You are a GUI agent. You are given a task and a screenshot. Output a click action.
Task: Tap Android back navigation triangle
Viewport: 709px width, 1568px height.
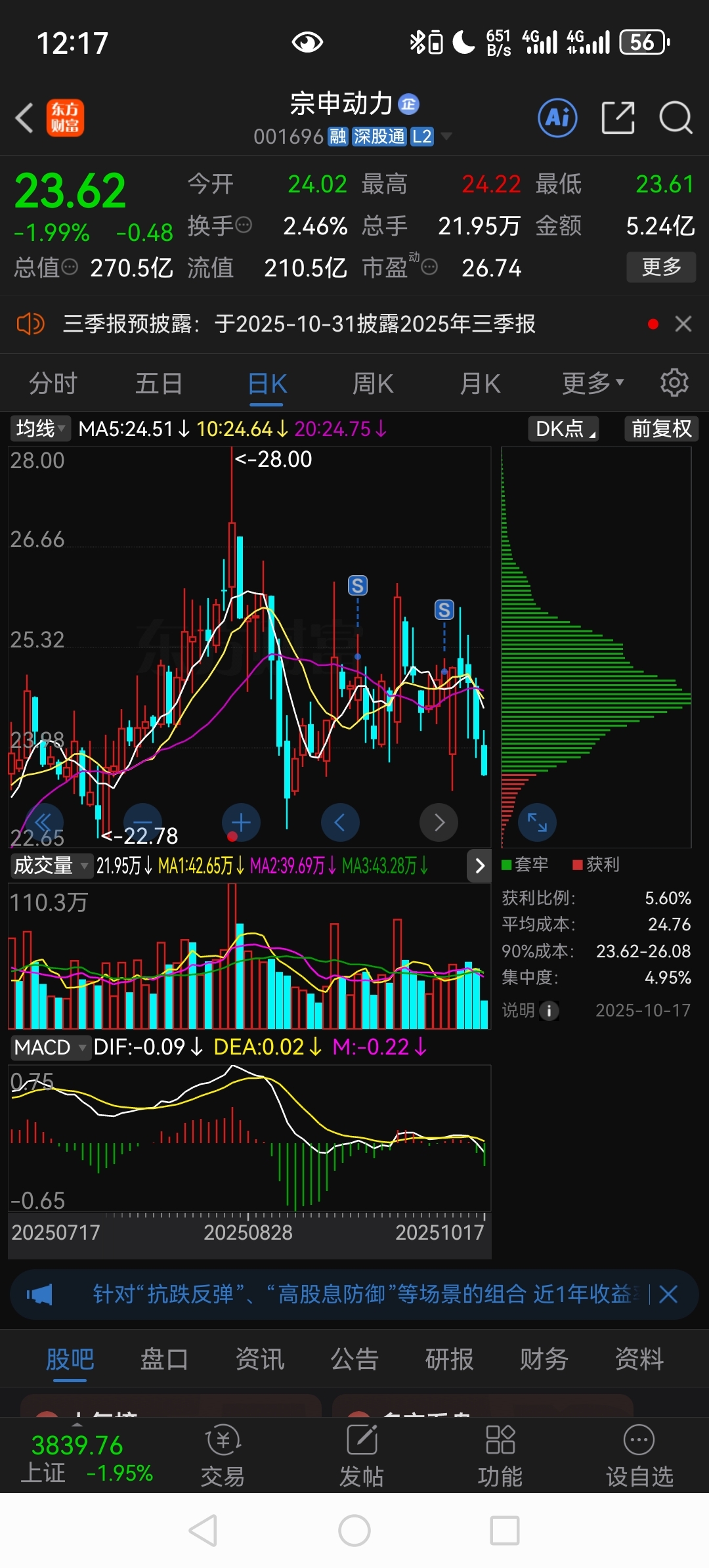click(x=203, y=1531)
